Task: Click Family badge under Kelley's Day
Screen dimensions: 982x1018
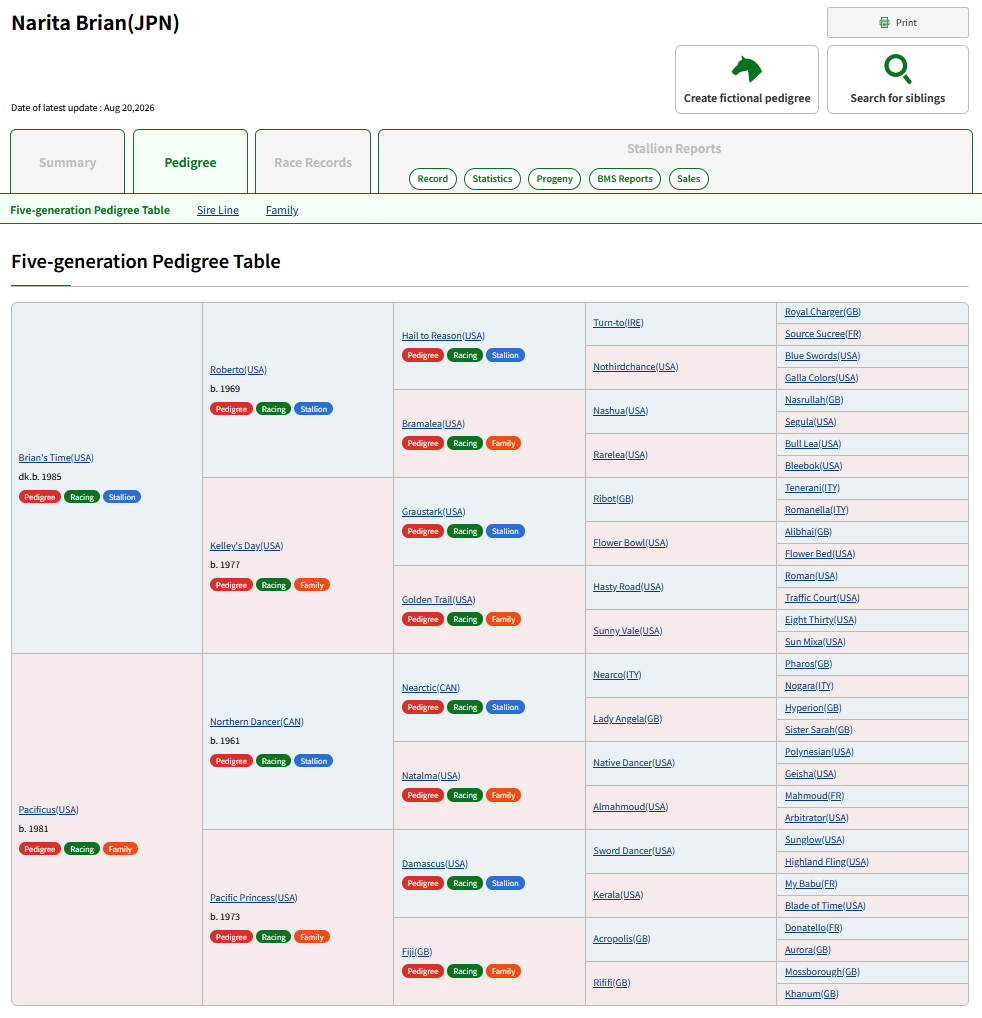Action: (x=312, y=585)
